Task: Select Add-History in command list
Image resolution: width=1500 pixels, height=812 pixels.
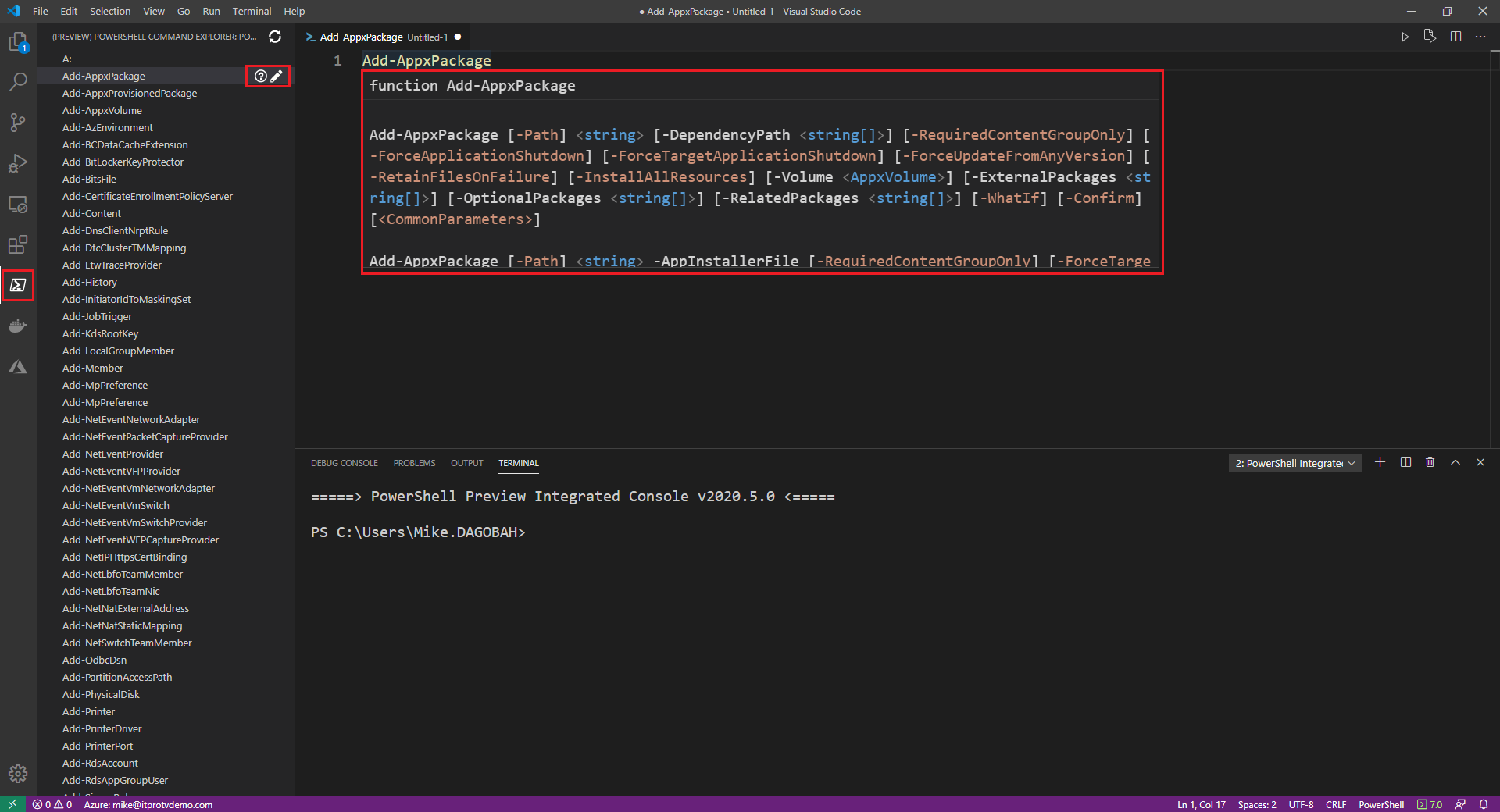Action: click(90, 282)
